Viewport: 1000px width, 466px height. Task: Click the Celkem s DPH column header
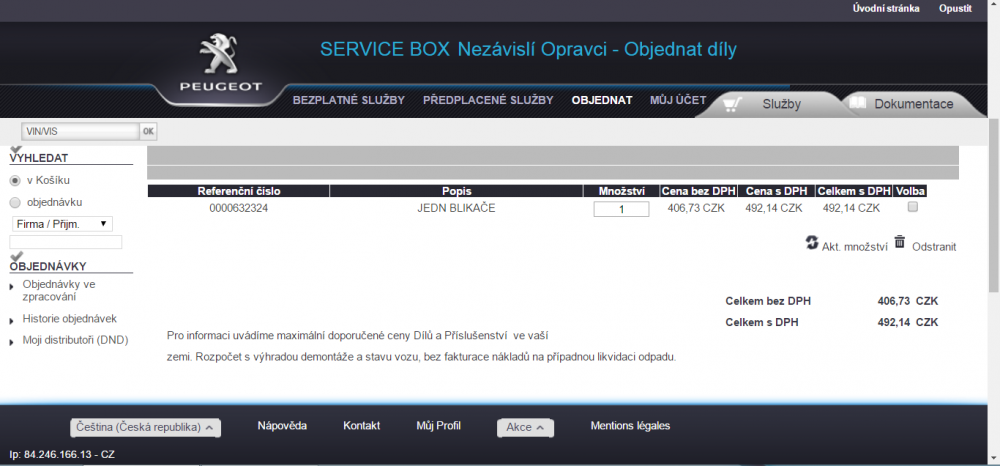click(854, 191)
